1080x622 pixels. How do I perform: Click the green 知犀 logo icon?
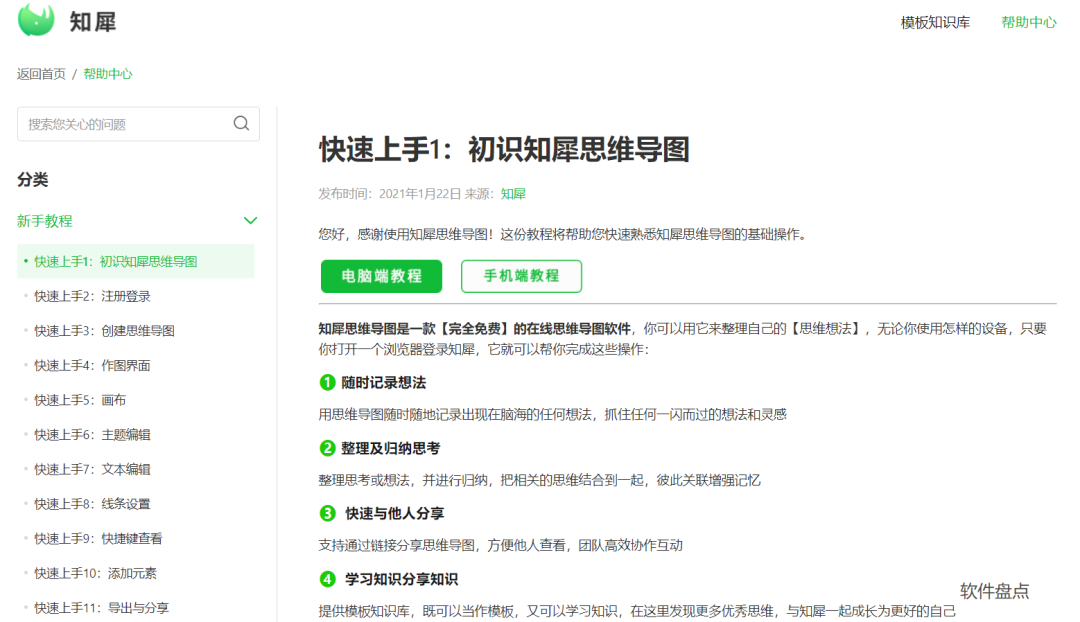coord(36,20)
